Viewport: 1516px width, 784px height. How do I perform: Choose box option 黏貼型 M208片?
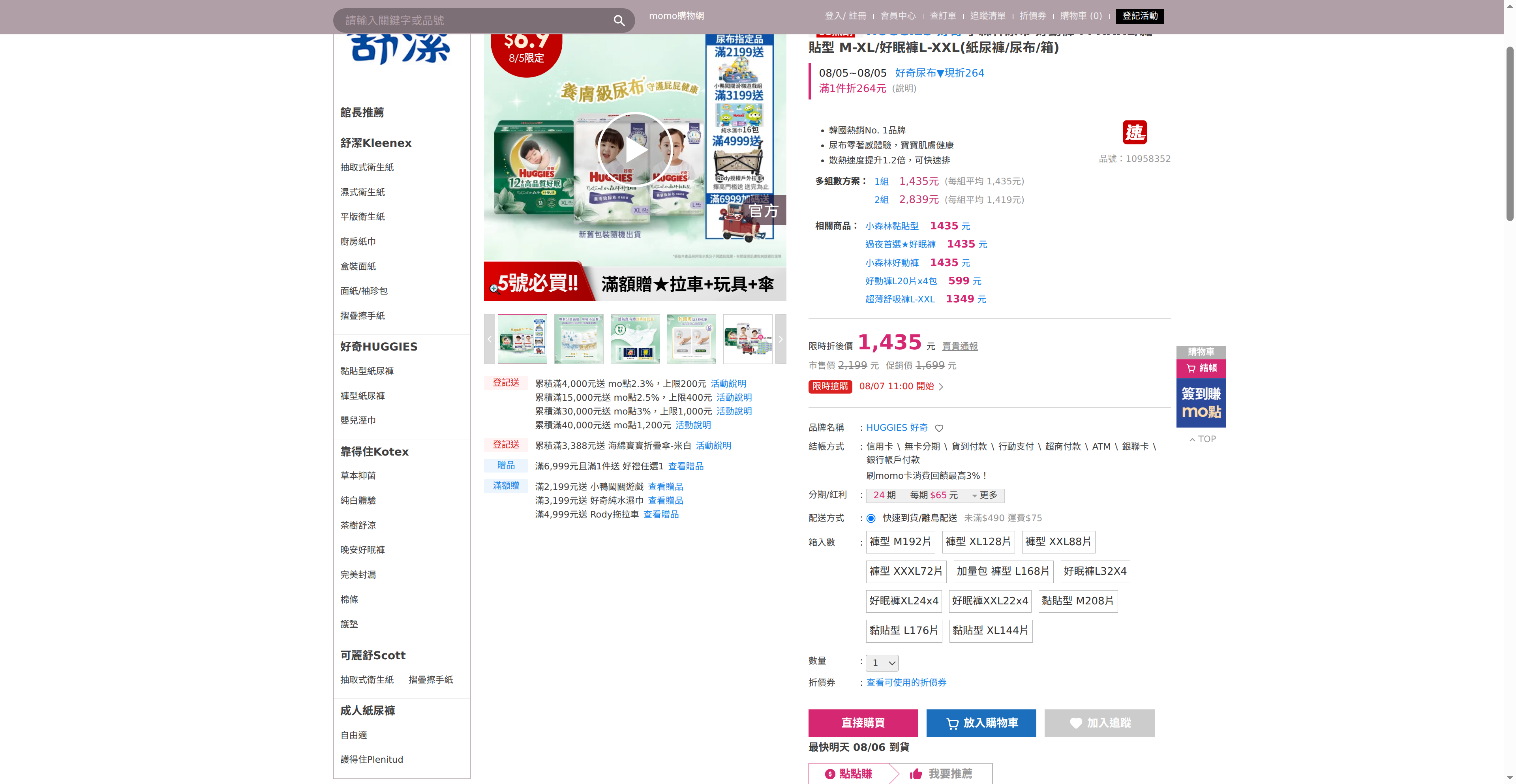pos(1077,601)
